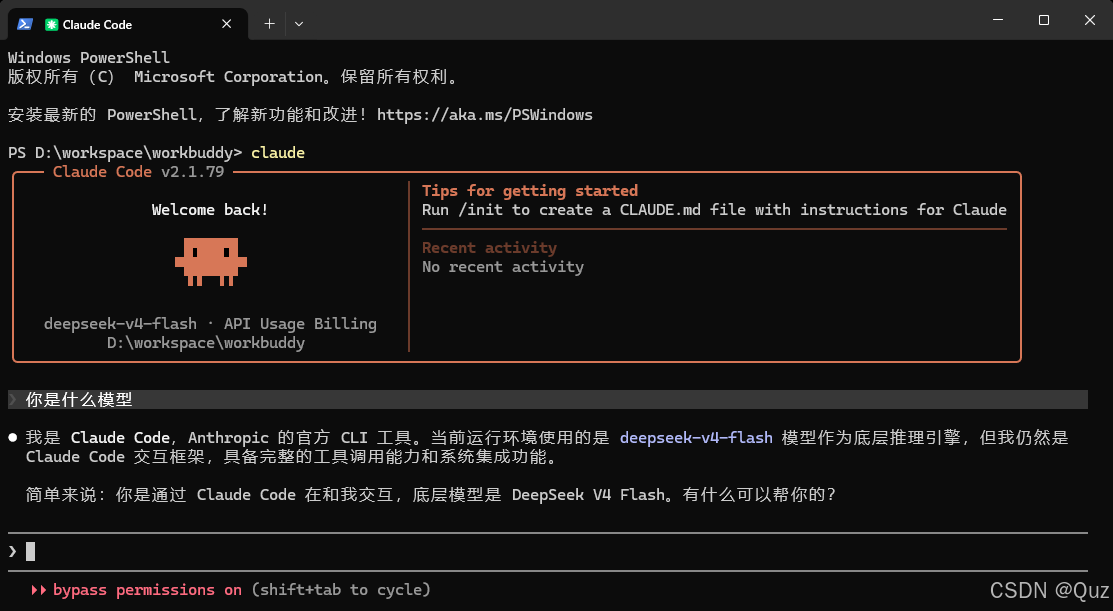This screenshot has height=611, width=1113.
Task: Click the green Claude Code tab icon
Action: coord(51,25)
